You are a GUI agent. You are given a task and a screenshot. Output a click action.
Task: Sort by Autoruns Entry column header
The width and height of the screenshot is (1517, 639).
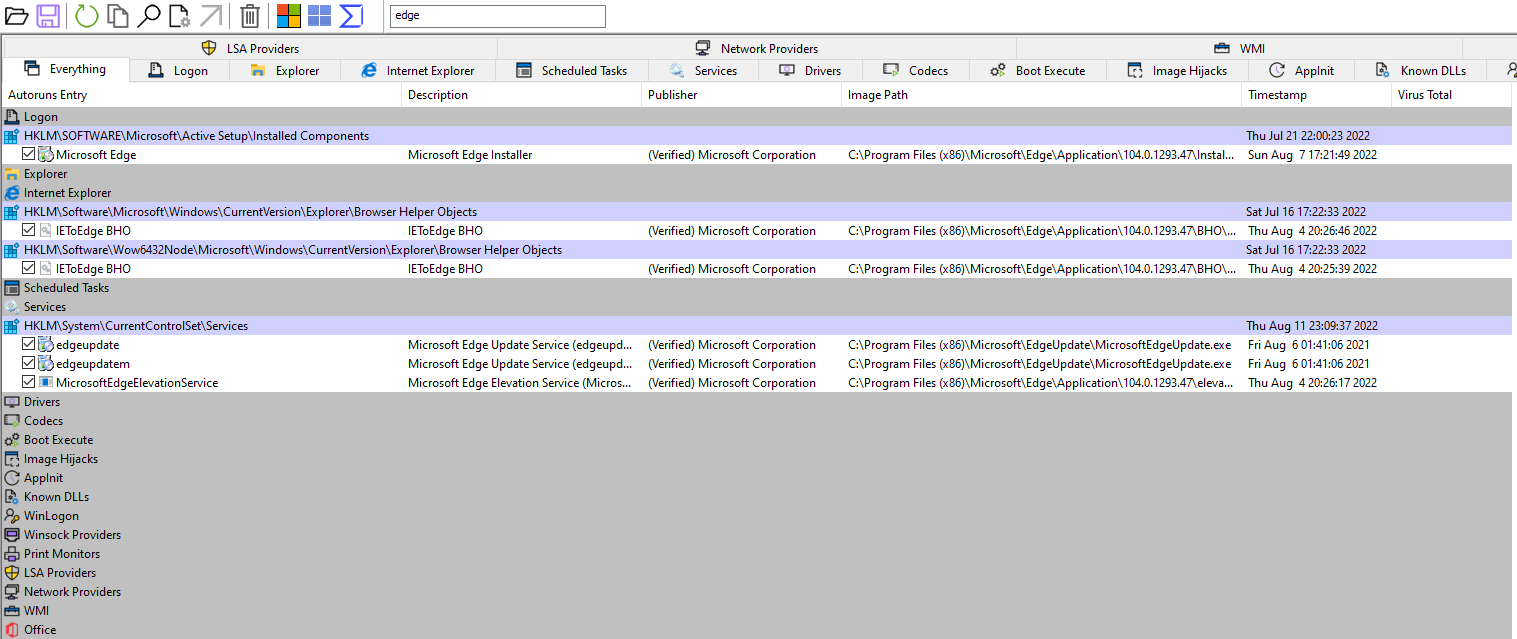pyautogui.click(x=202, y=95)
